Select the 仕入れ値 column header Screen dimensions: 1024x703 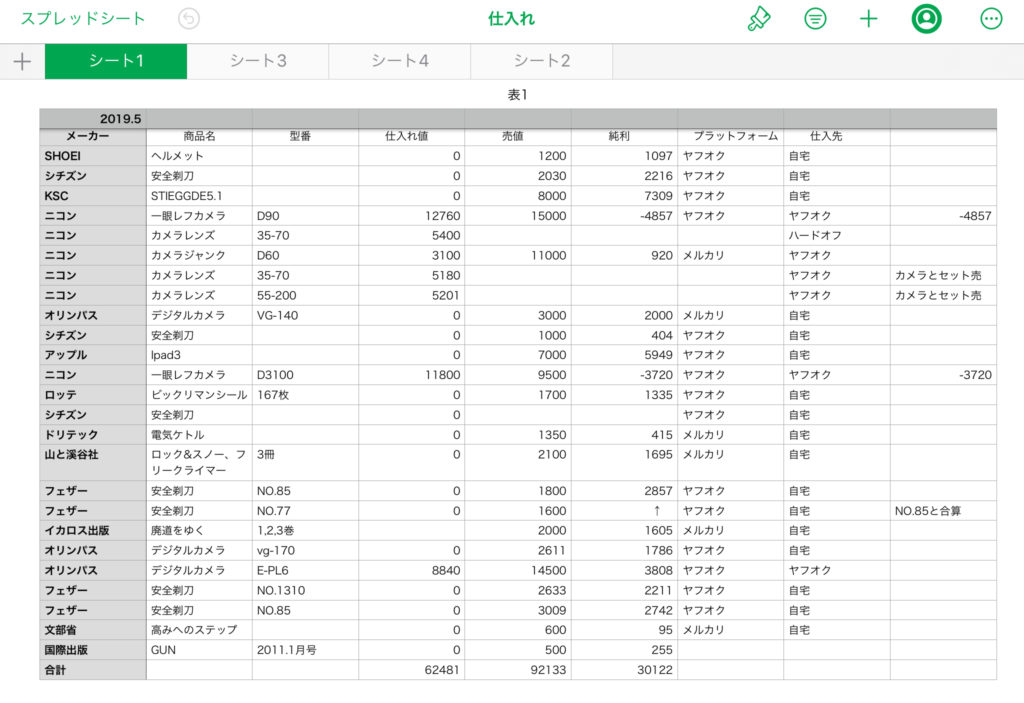click(x=411, y=136)
